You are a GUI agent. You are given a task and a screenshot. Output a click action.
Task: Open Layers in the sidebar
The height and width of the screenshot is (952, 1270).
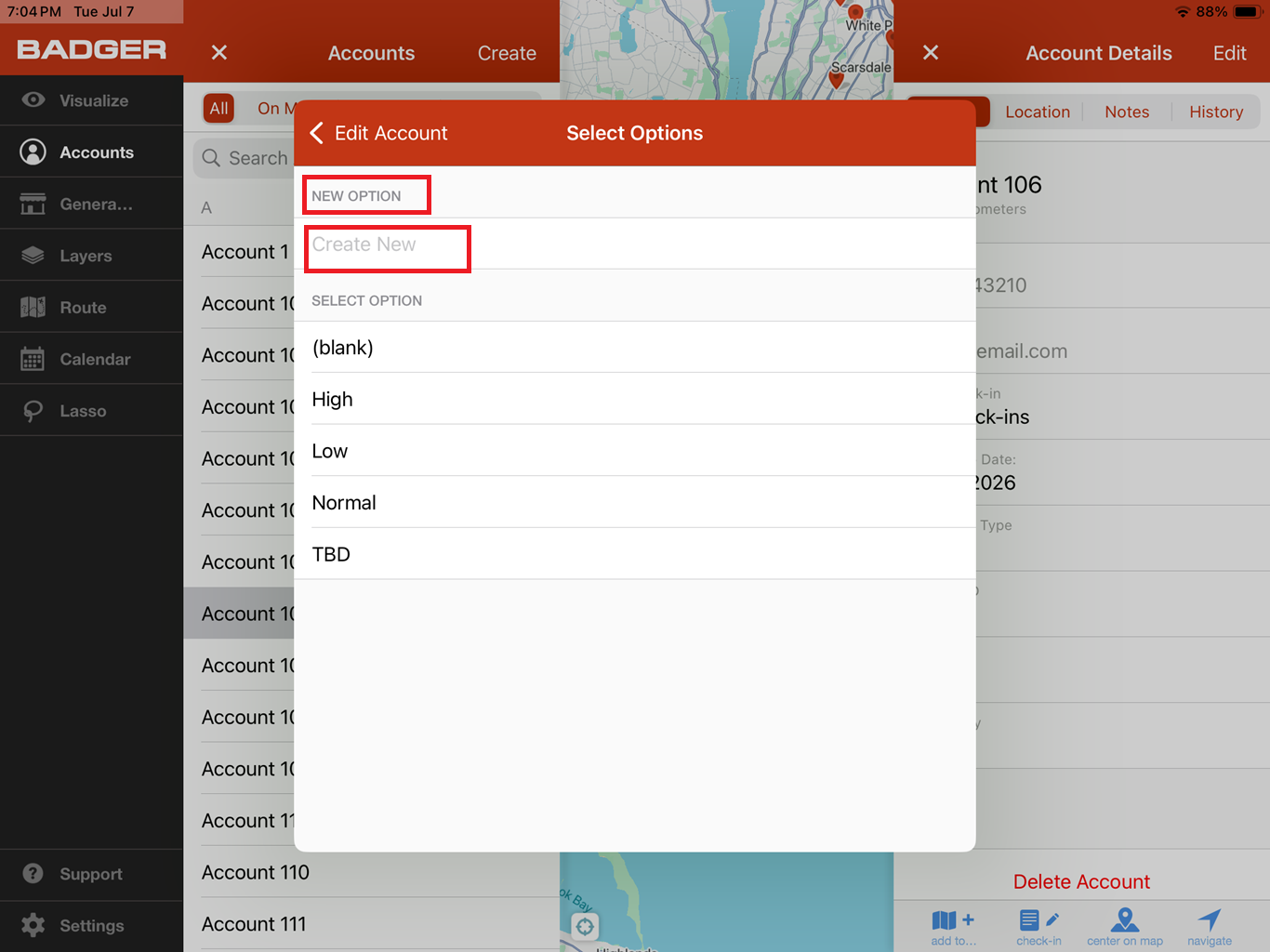tap(91, 256)
